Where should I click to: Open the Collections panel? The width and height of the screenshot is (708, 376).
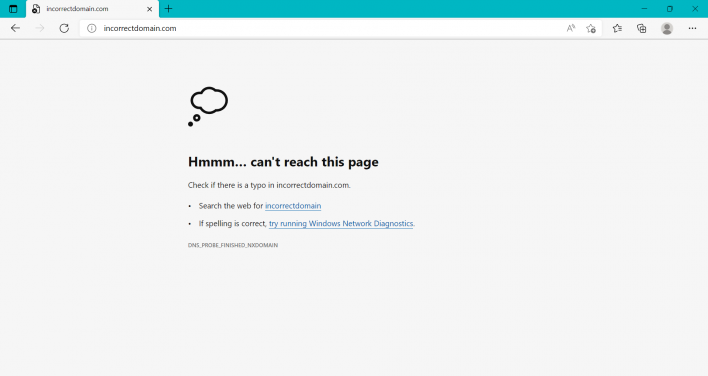(642, 28)
